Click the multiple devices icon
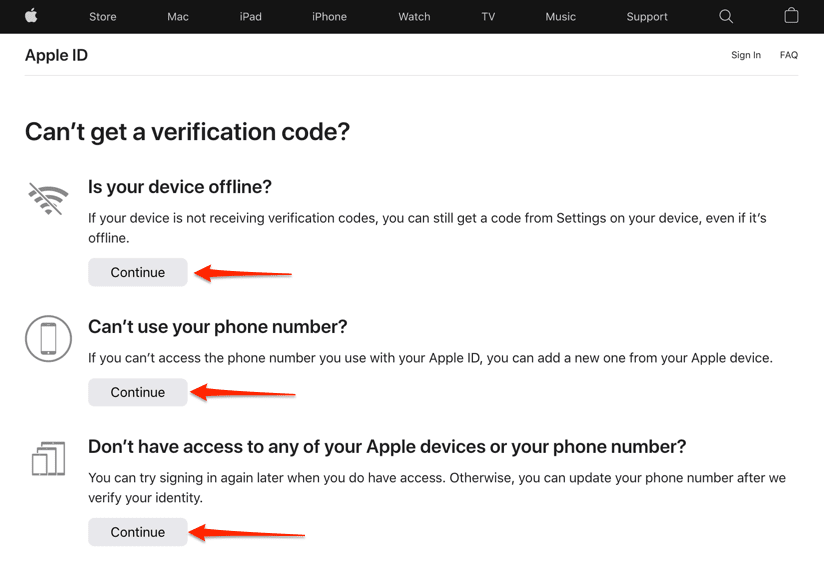This screenshot has height=566, width=824. 48,460
